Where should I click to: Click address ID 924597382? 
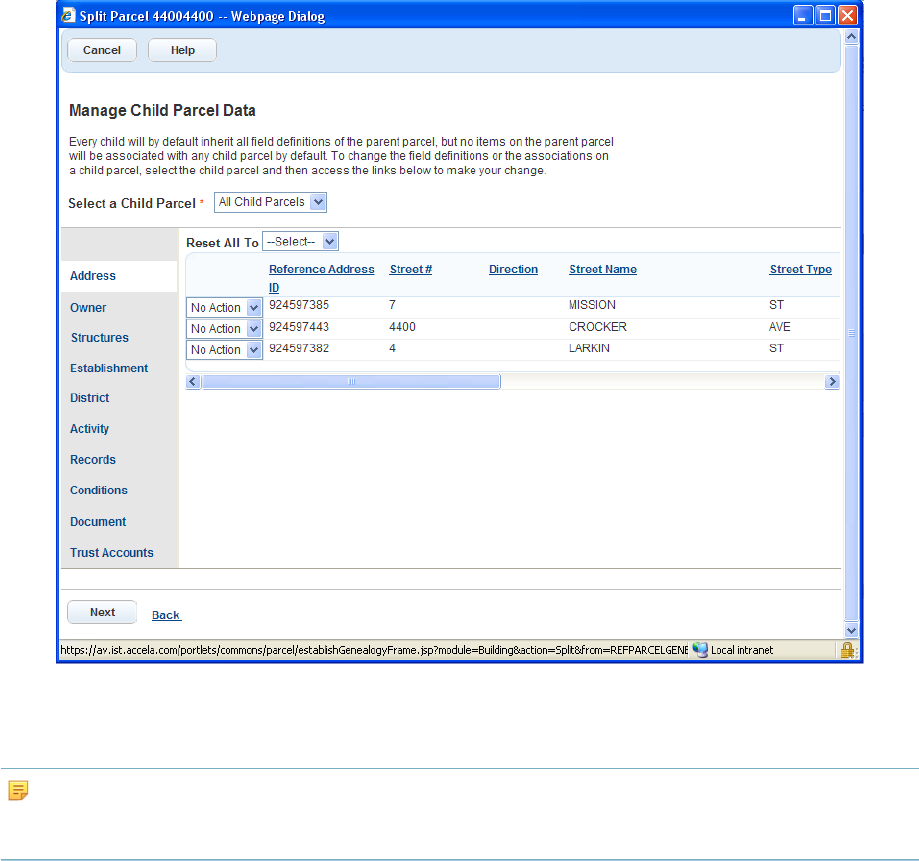click(299, 348)
